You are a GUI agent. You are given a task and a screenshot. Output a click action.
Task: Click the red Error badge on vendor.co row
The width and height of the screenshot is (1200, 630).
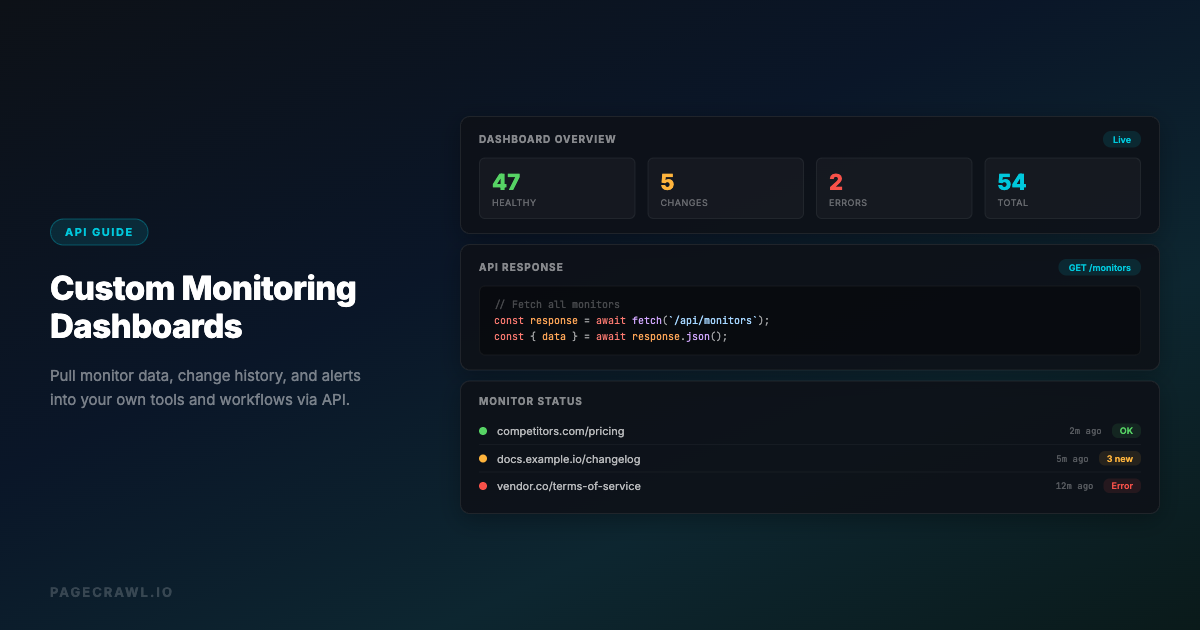coord(1122,486)
